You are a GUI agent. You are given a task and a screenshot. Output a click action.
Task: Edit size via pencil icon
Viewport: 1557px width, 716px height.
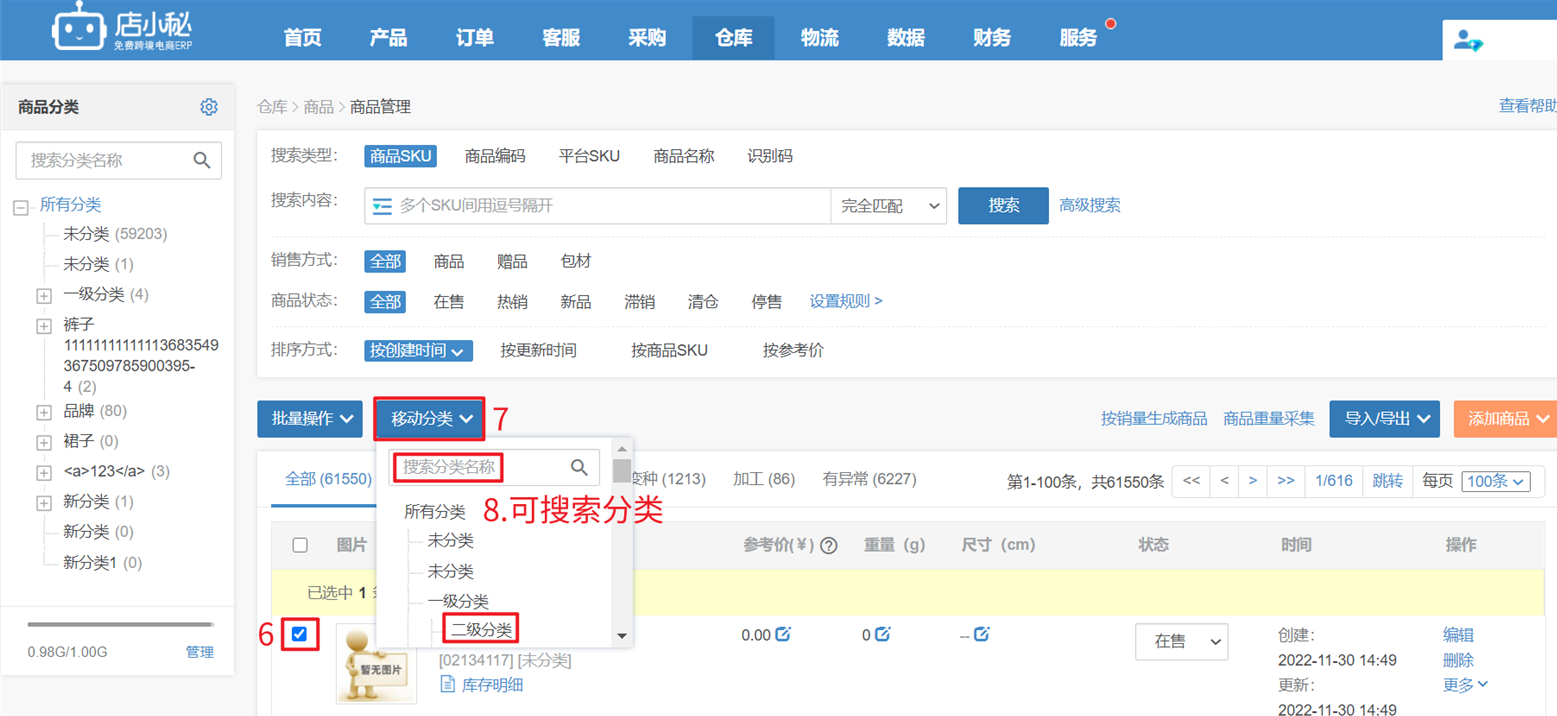(x=982, y=634)
